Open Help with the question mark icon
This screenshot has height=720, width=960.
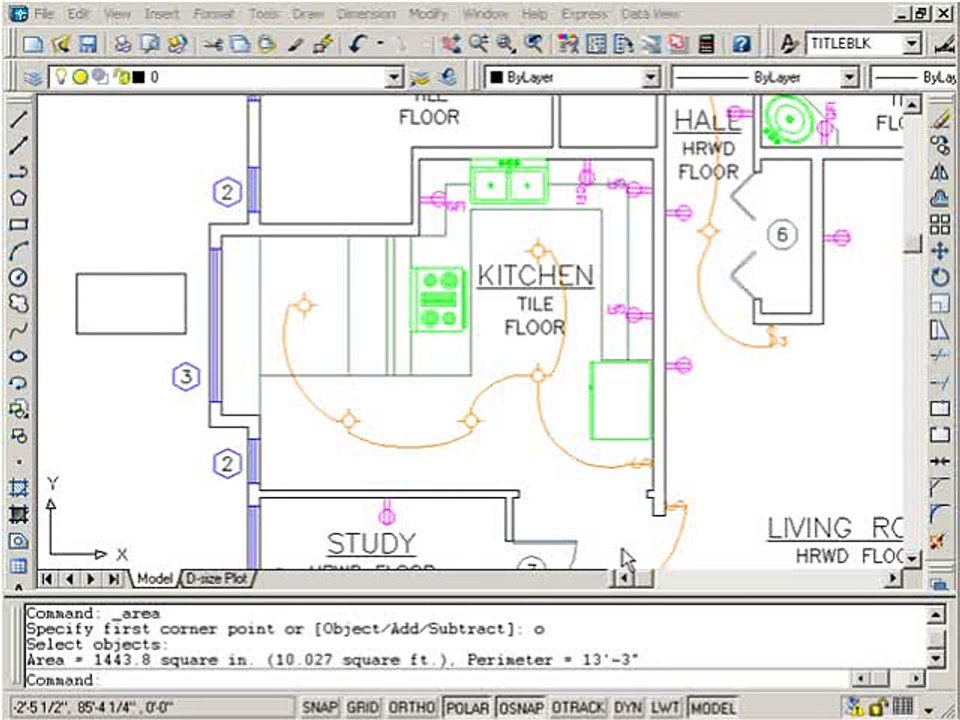(741, 44)
